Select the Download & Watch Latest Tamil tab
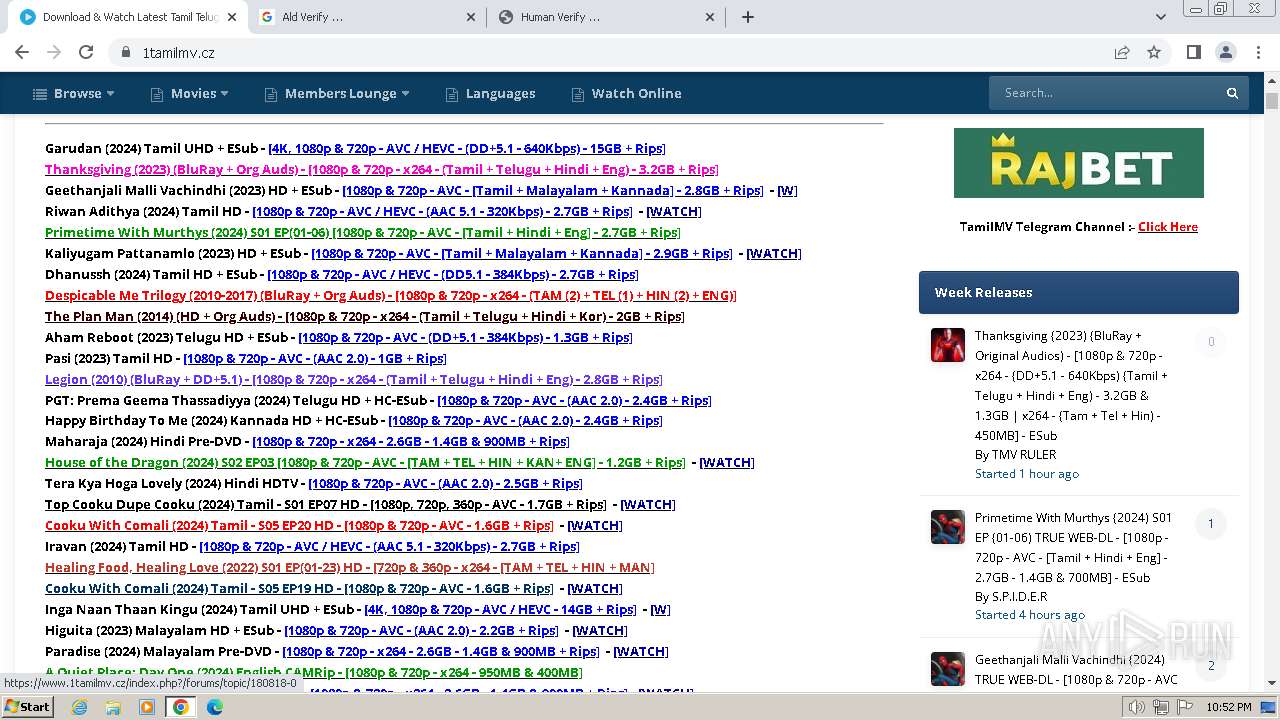Viewport: 1280px width, 720px height. click(x=128, y=17)
